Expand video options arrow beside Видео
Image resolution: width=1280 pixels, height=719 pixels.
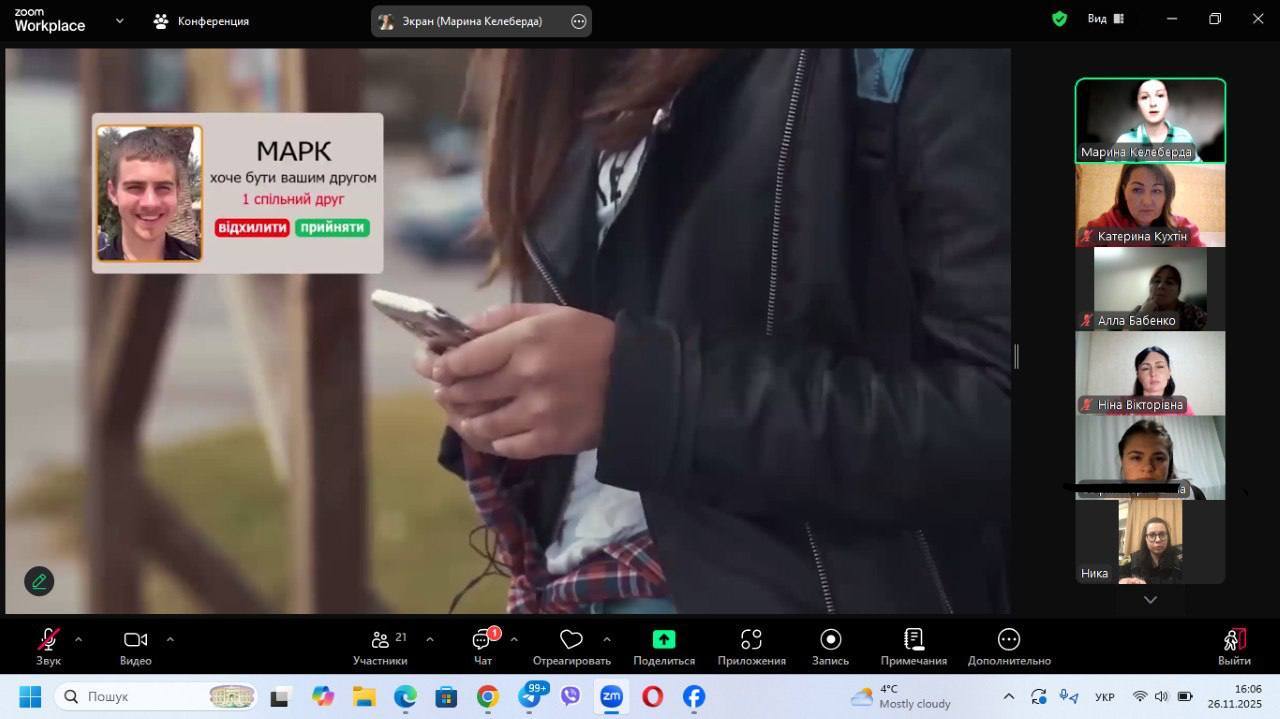coord(170,639)
